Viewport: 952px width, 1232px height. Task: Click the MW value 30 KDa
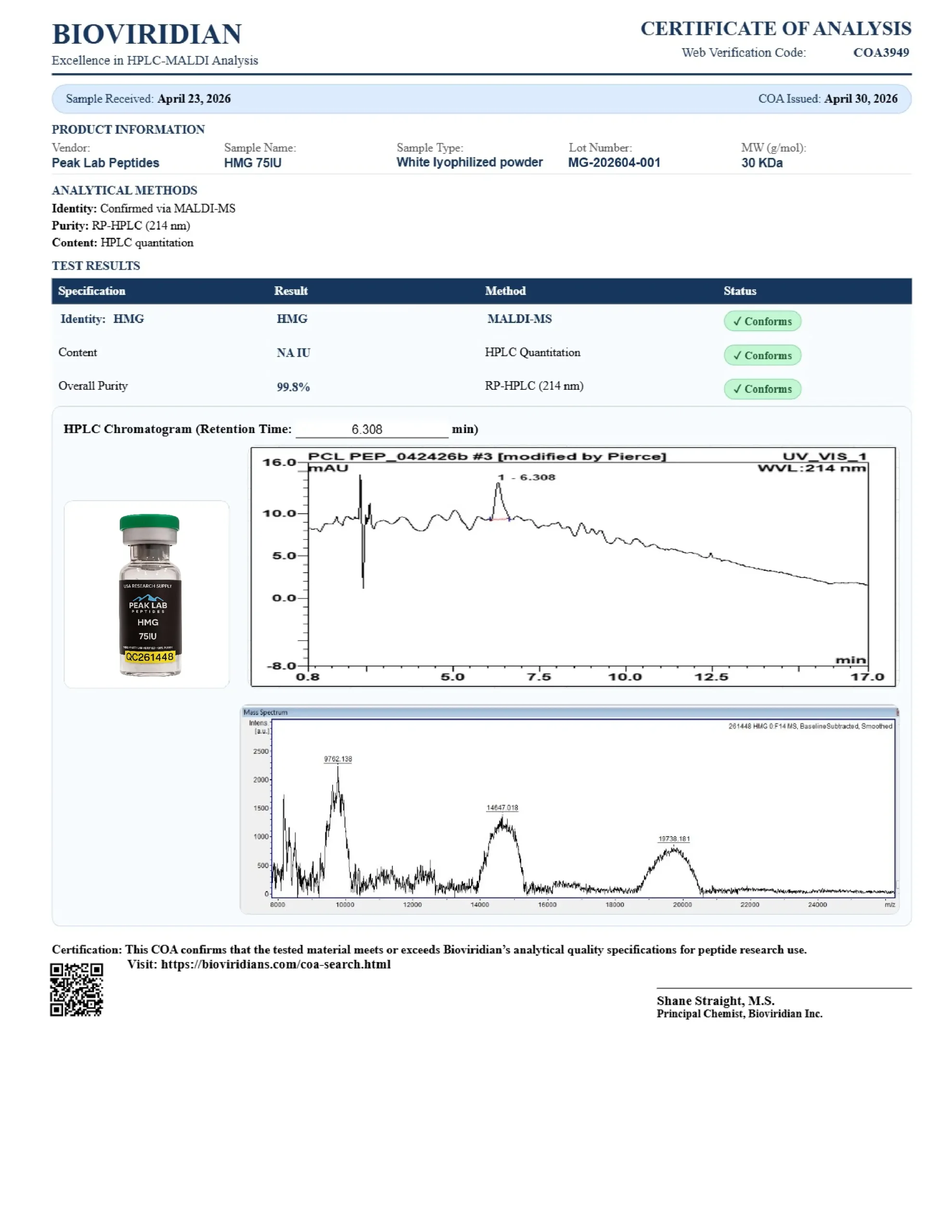click(762, 163)
